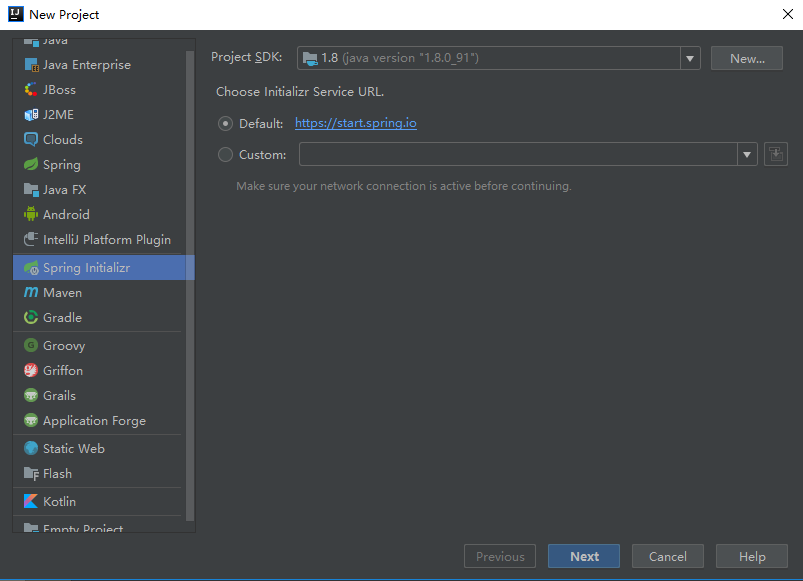The image size is (803, 581).
Task: Click the IntelliJ logo in title bar
Action: (x=16, y=14)
